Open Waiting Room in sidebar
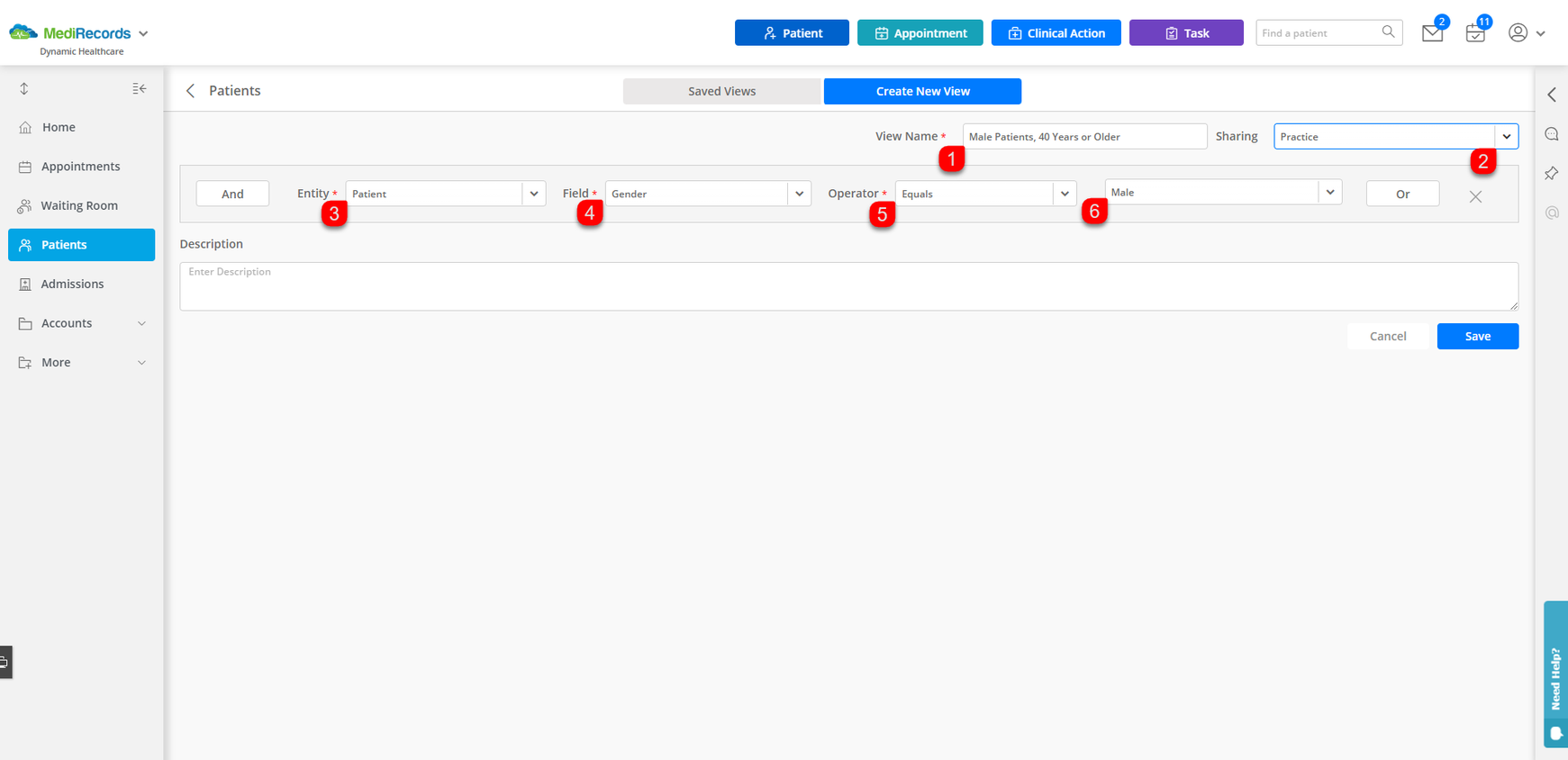The height and width of the screenshot is (760, 1568). (81, 205)
